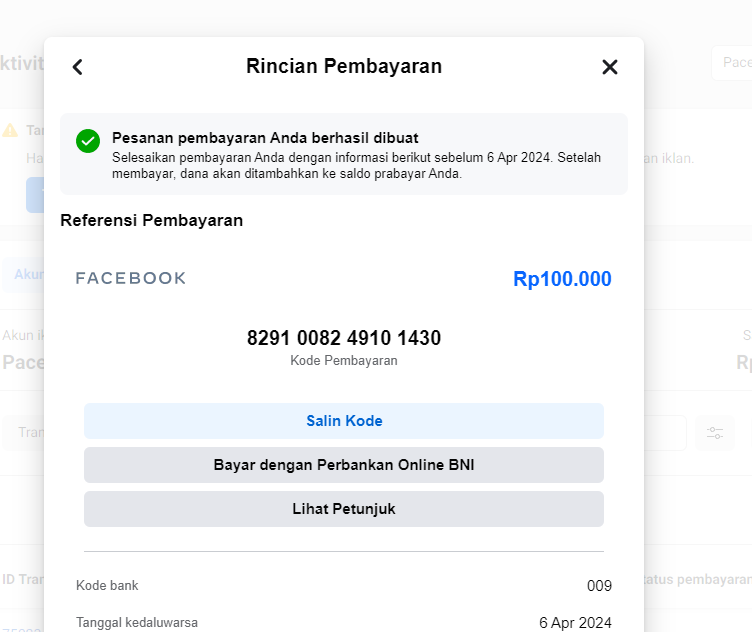
Task: Click the payment code 8291 0082 4910 1430
Action: [x=344, y=338]
